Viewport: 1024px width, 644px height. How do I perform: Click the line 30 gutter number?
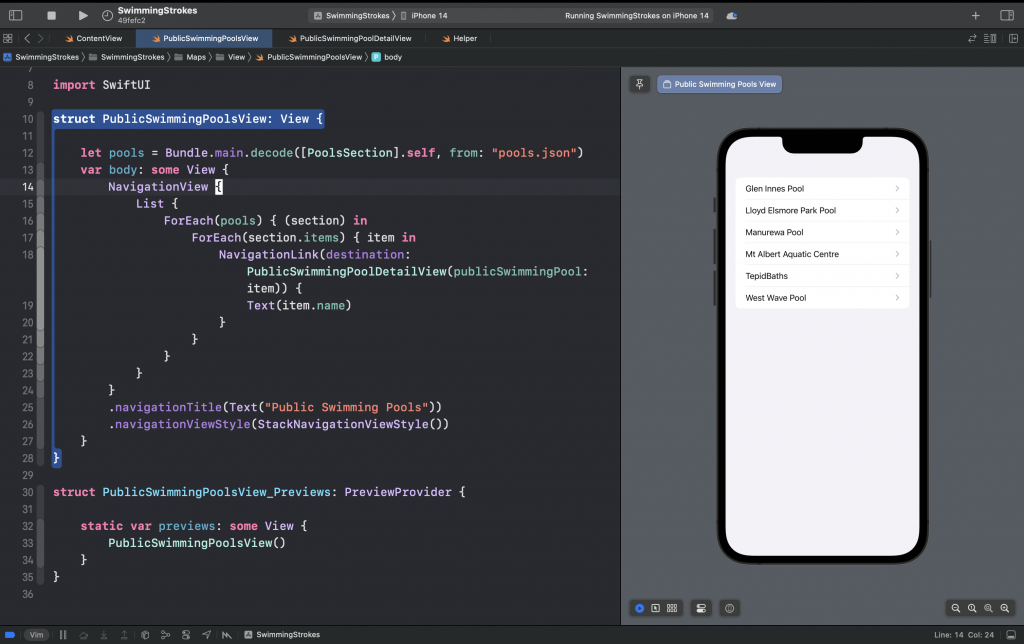pyautogui.click(x=27, y=492)
